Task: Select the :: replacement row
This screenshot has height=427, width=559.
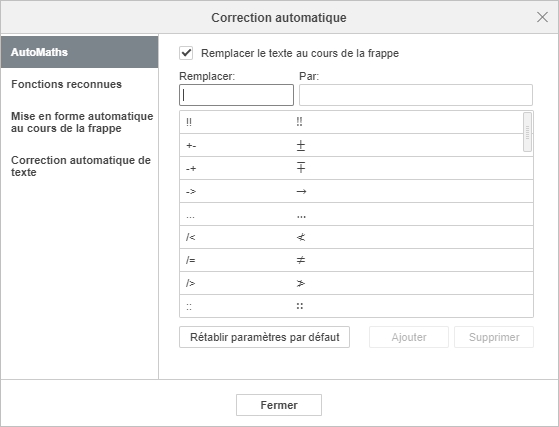Action: pyautogui.click(x=357, y=306)
